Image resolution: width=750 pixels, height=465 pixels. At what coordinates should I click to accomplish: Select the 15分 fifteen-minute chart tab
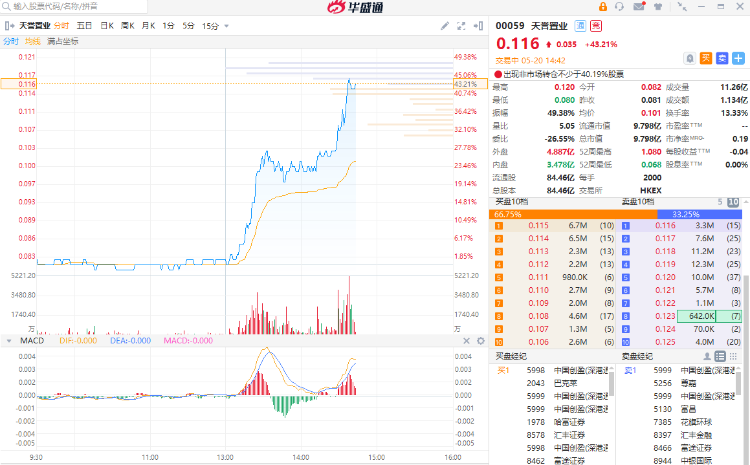pos(210,26)
